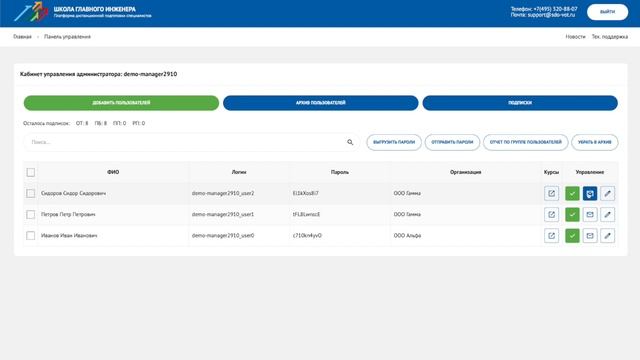Click green checkmark in Иванов row
Image resolution: width=640 pixels, height=360 pixels.
click(572, 236)
